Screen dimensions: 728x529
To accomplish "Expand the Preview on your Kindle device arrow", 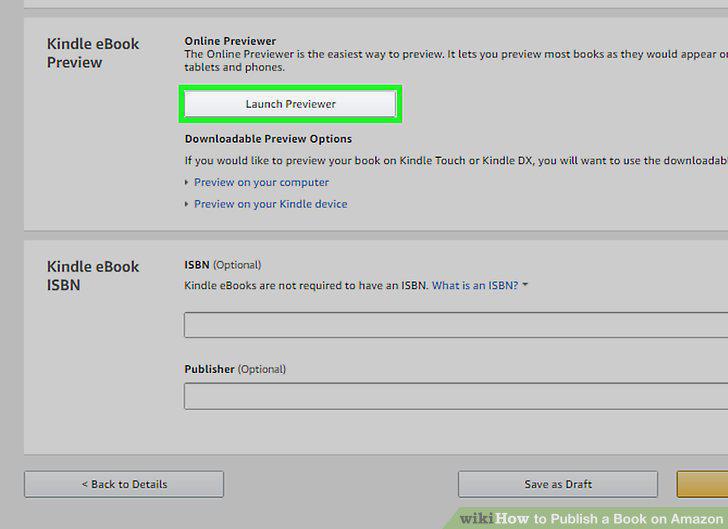I will point(187,204).
